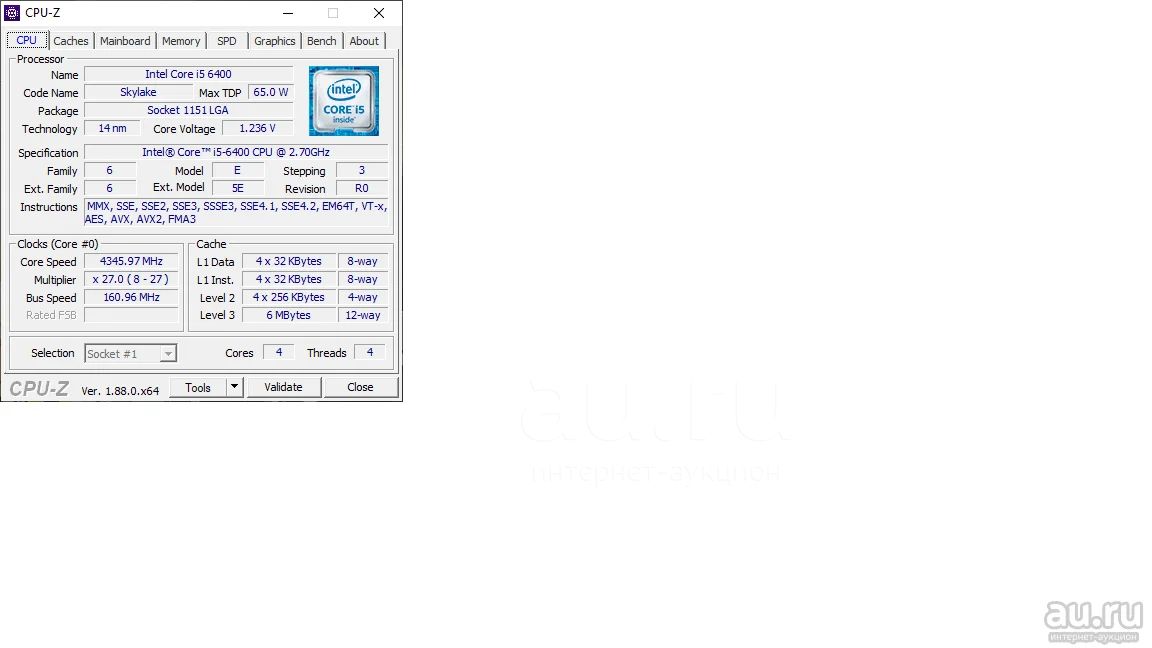Viewport: 1152px width, 648px height.
Task: Click the Level 3 12-way associativity value
Action: point(362,315)
